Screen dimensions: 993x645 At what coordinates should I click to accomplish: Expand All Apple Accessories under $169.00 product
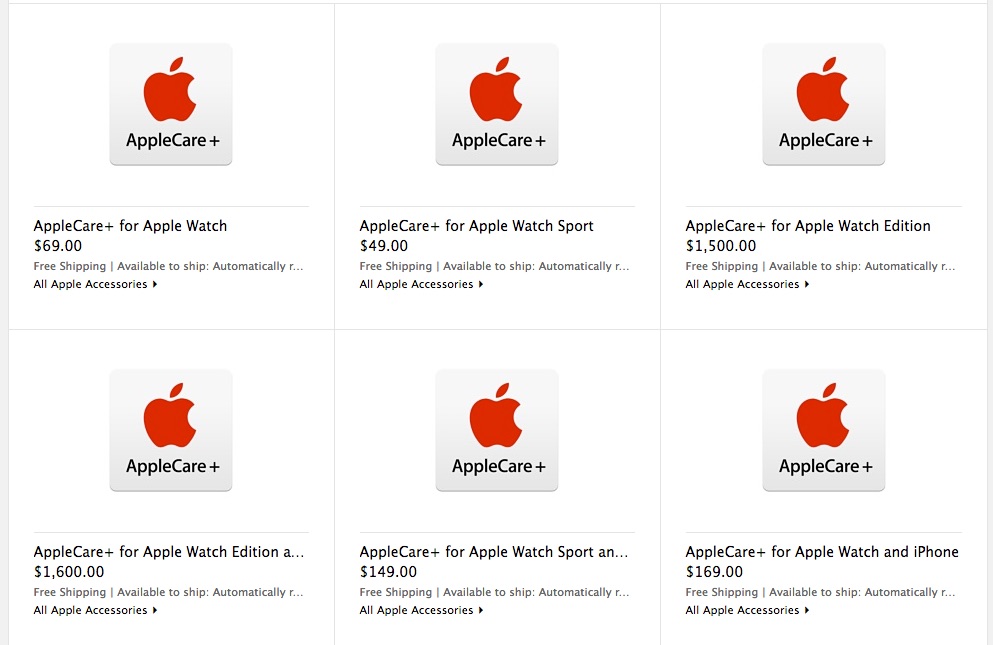pos(747,611)
